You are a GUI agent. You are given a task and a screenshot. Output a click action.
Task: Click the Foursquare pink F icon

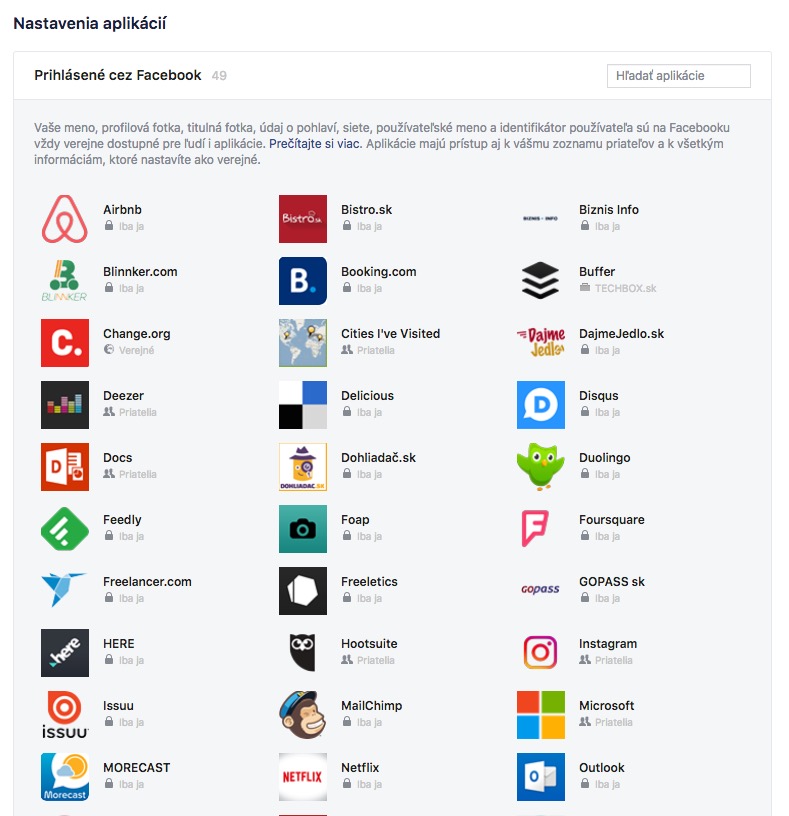pos(535,529)
